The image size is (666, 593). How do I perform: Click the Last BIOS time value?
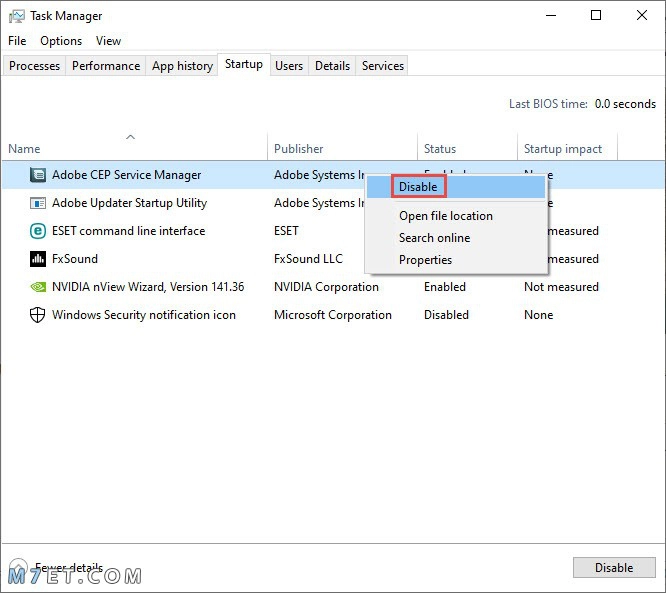[x=625, y=104]
